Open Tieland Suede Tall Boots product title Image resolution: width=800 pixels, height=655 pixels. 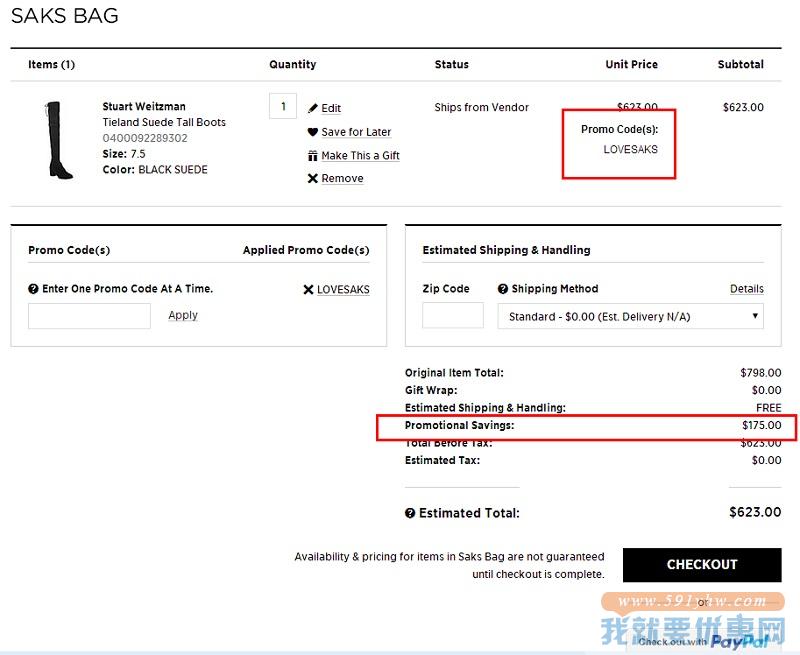tap(164, 122)
